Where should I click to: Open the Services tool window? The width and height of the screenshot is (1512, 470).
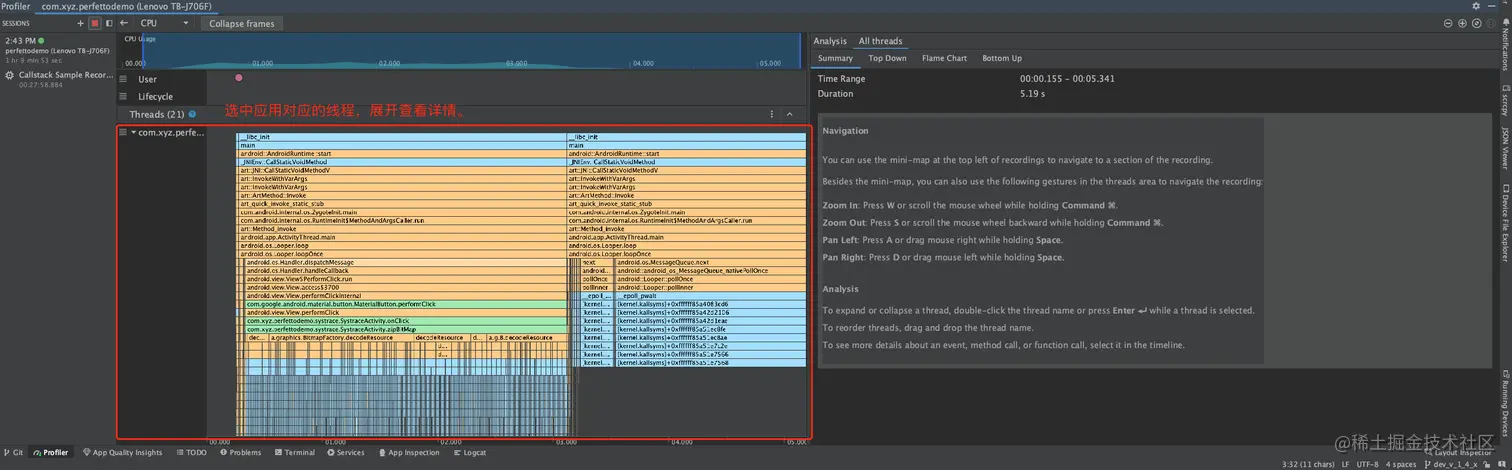345,453
